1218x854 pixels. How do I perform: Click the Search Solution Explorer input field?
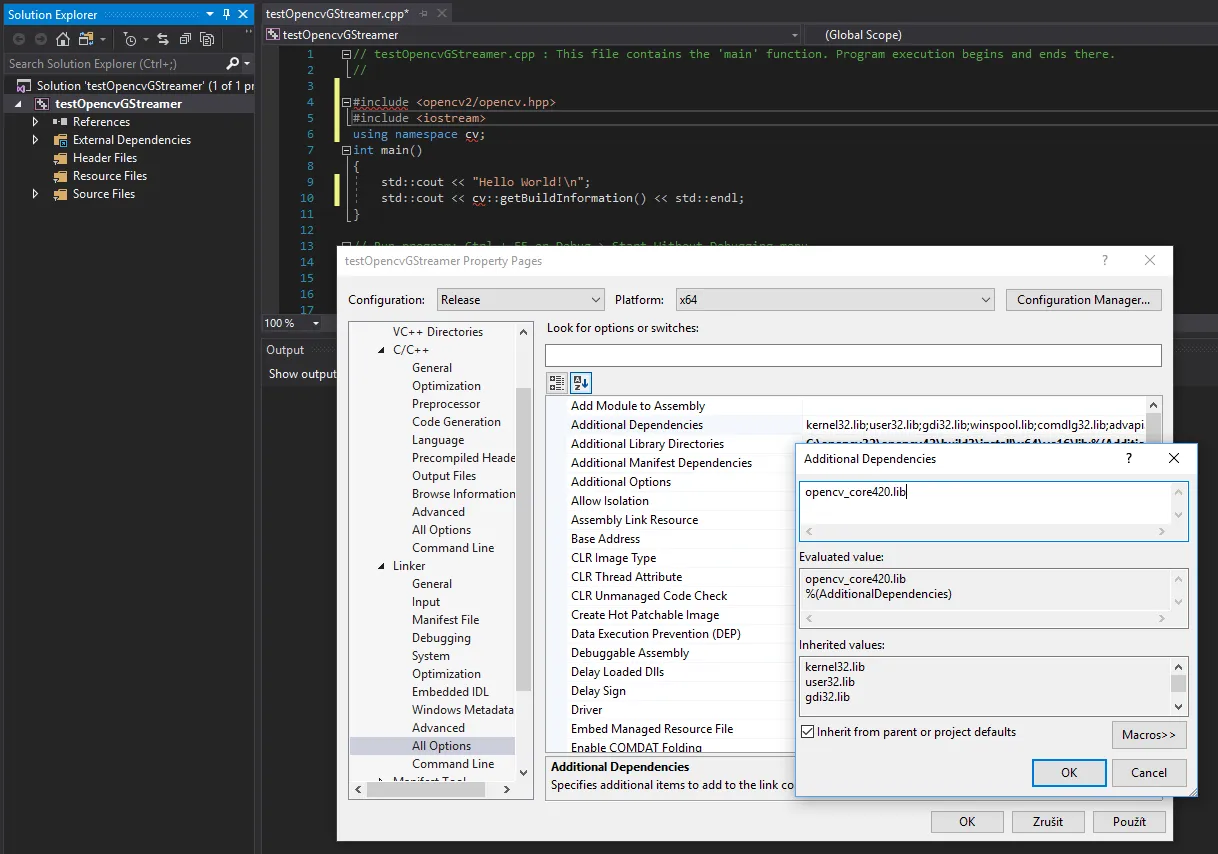(114, 64)
